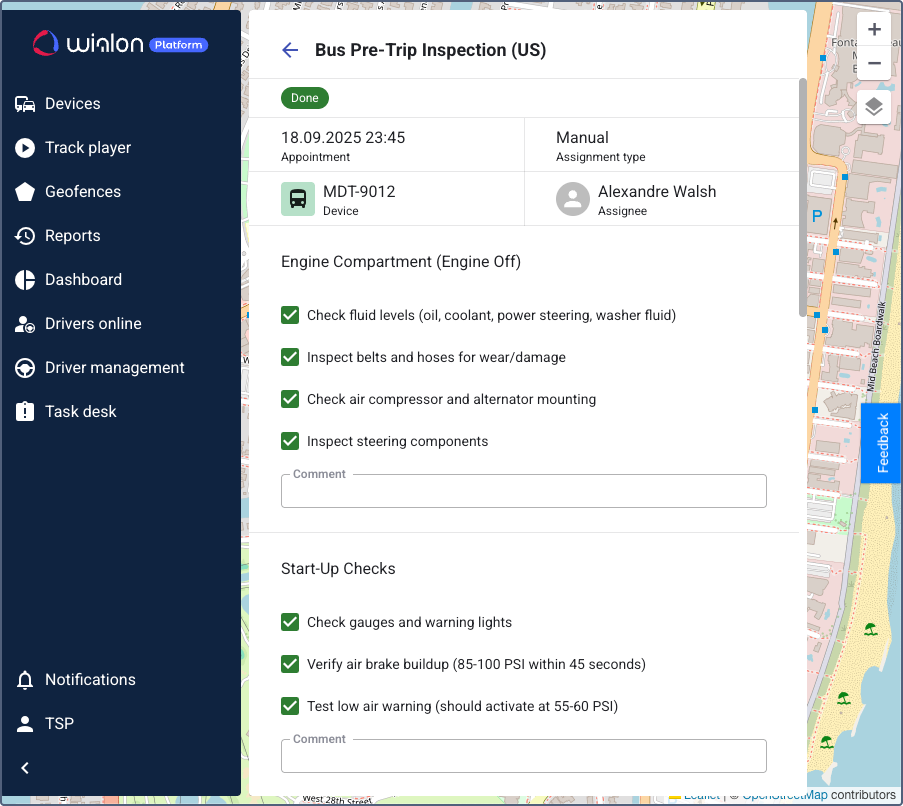Open the Track player icon
The width and height of the screenshot is (903, 806).
click(x=25, y=148)
